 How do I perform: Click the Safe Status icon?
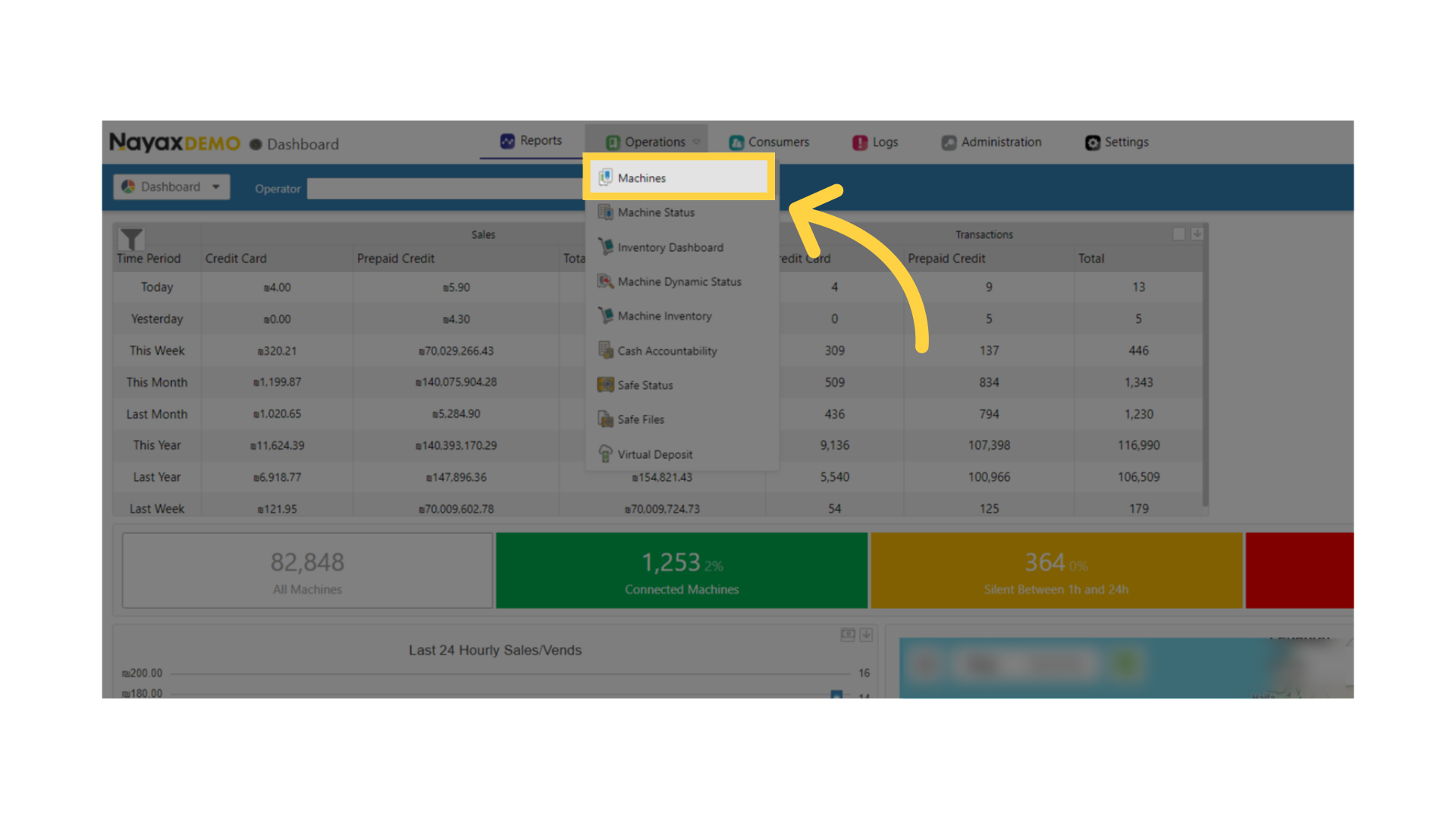[x=605, y=384]
